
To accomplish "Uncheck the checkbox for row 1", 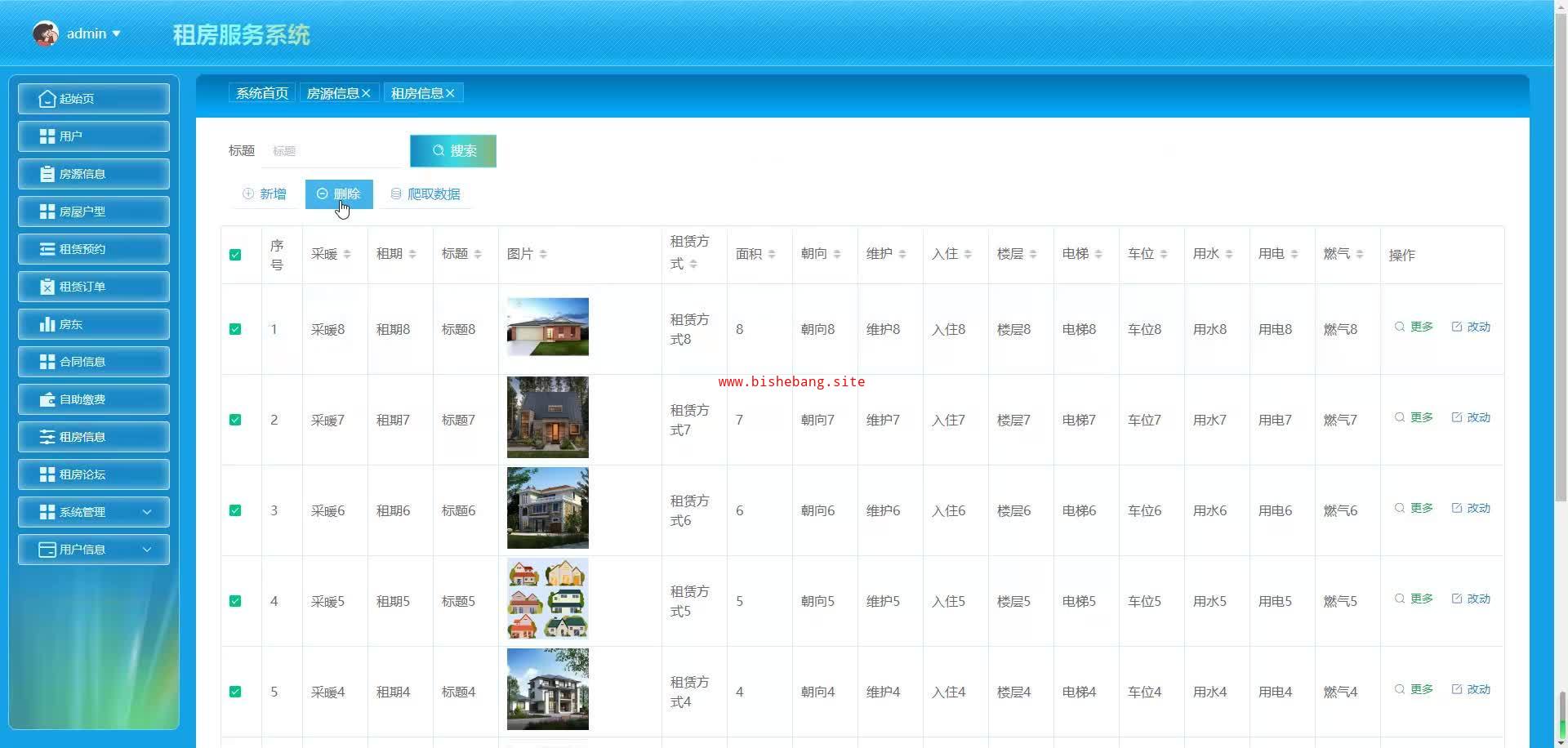I will click(235, 329).
